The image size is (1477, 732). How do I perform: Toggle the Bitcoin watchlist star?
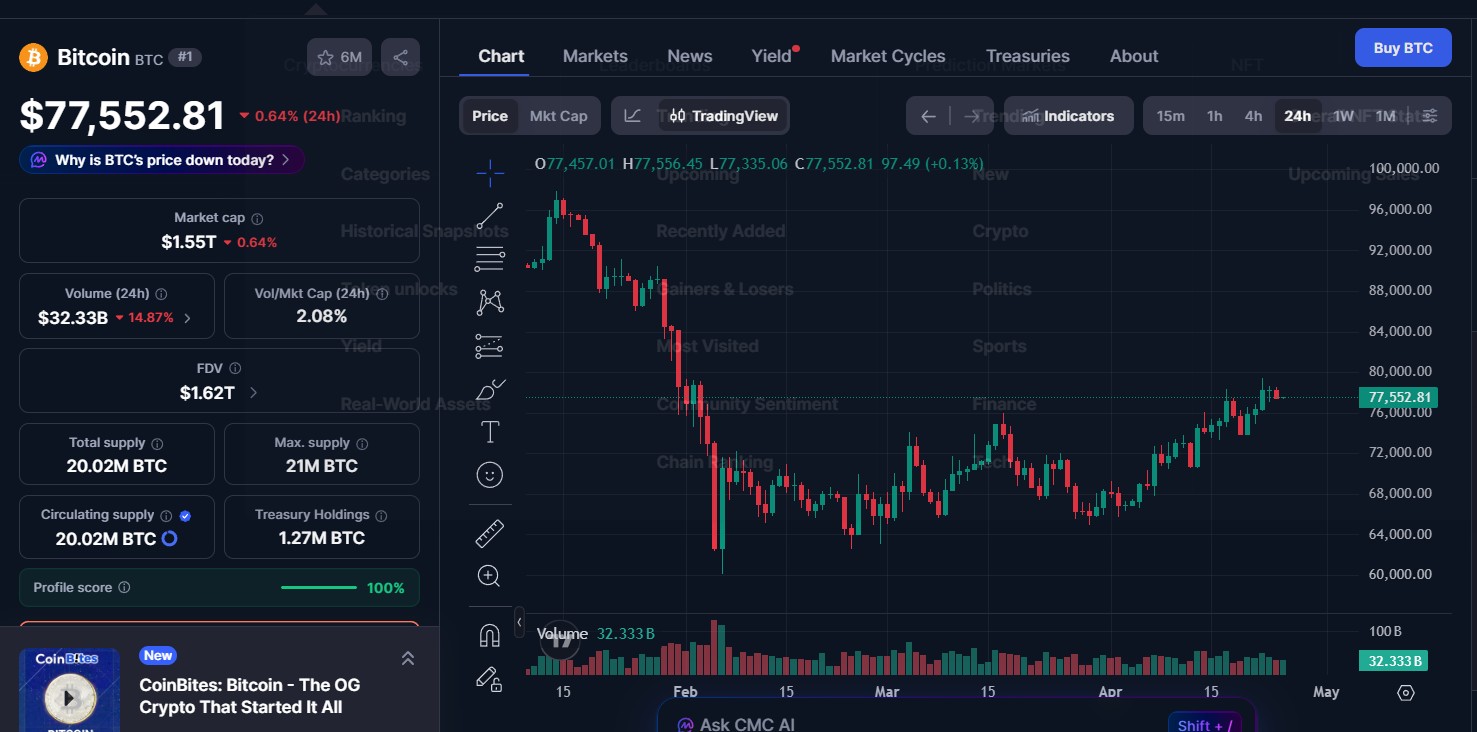coord(325,57)
